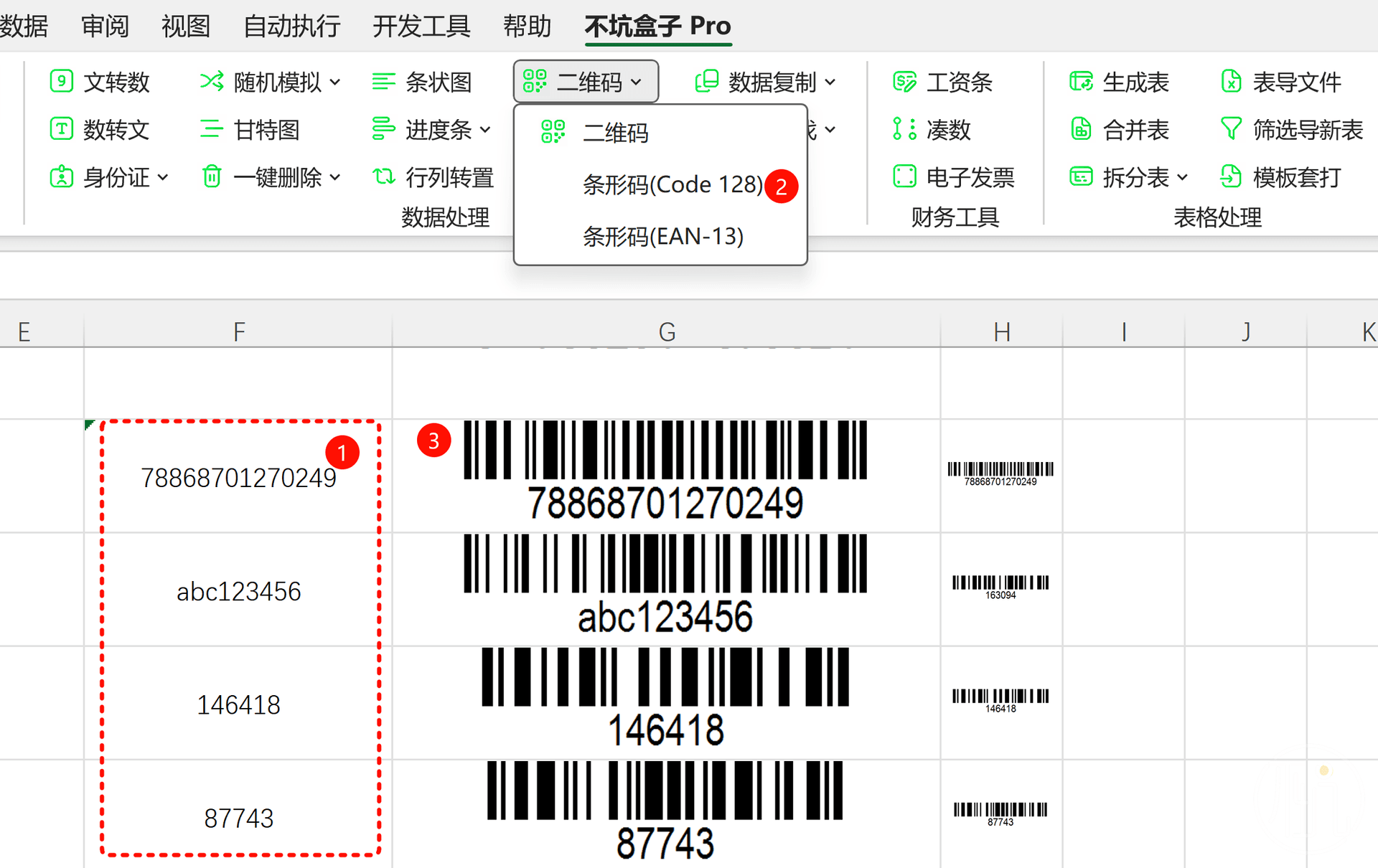Image resolution: width=1378 pixels, height=868 pixels.
Task: Open the 帮助 ribbon tab
Action: click(527, 26)
